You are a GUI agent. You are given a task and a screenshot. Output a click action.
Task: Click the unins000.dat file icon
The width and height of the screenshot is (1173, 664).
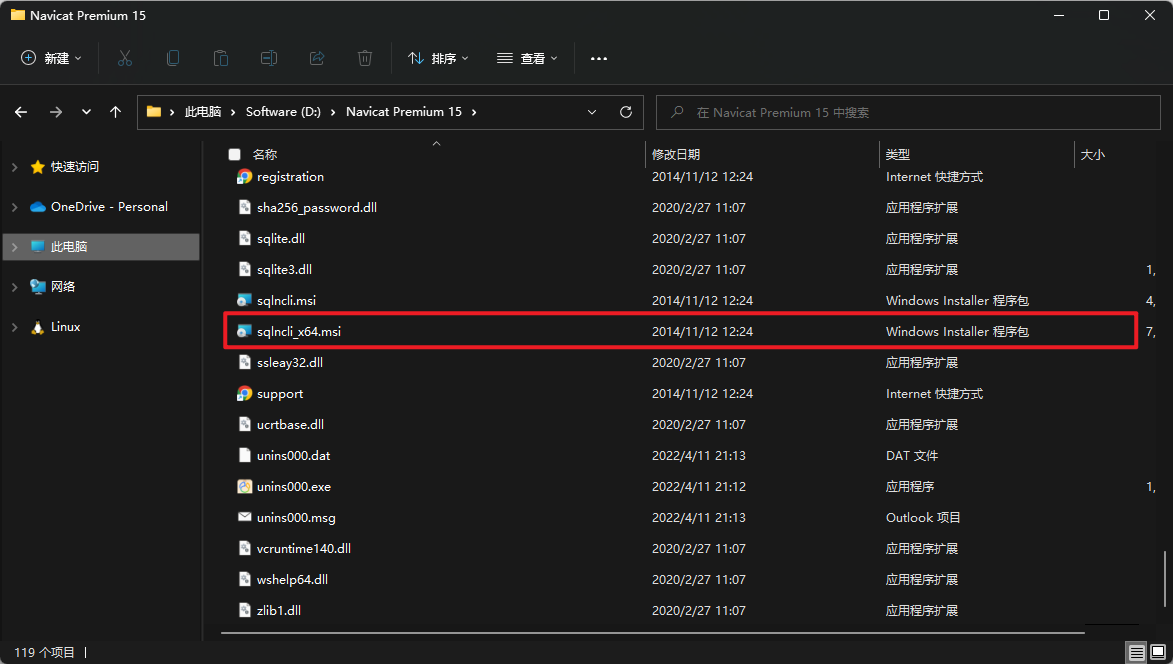pos(245,455)
